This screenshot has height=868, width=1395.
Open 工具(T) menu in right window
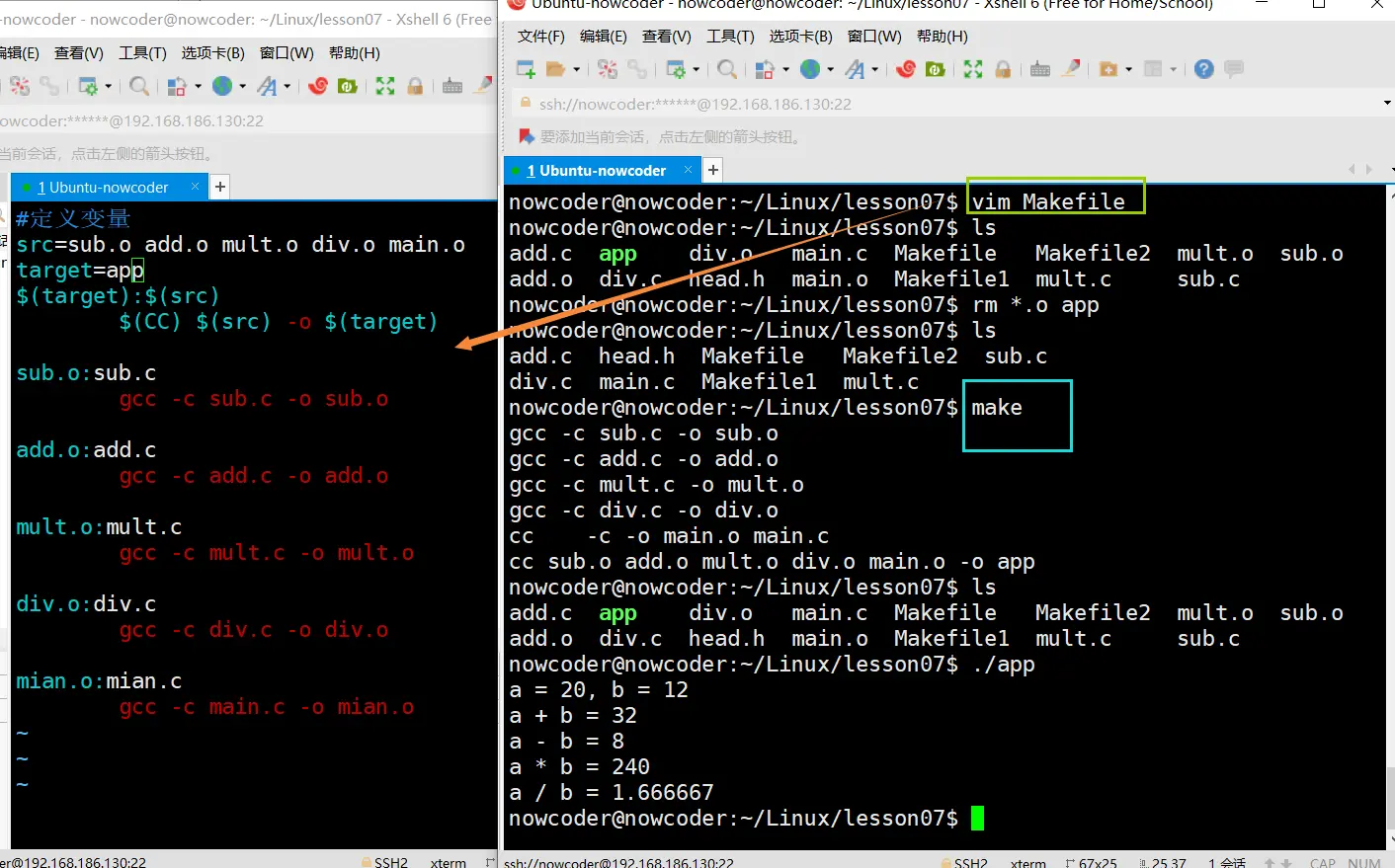pyautogui.click(x=730, y=37)
